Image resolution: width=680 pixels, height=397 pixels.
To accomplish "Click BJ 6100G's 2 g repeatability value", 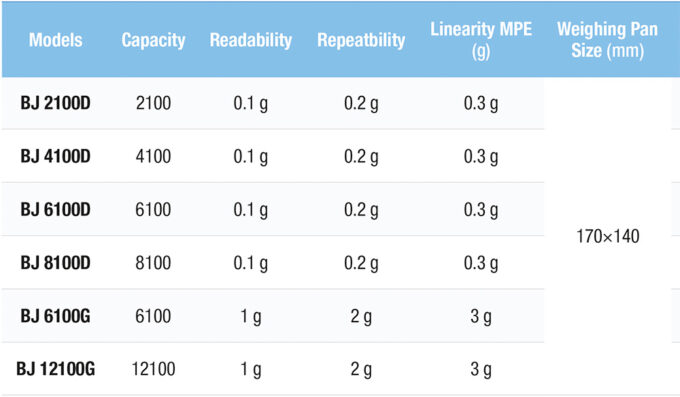I will click(361, 317).
